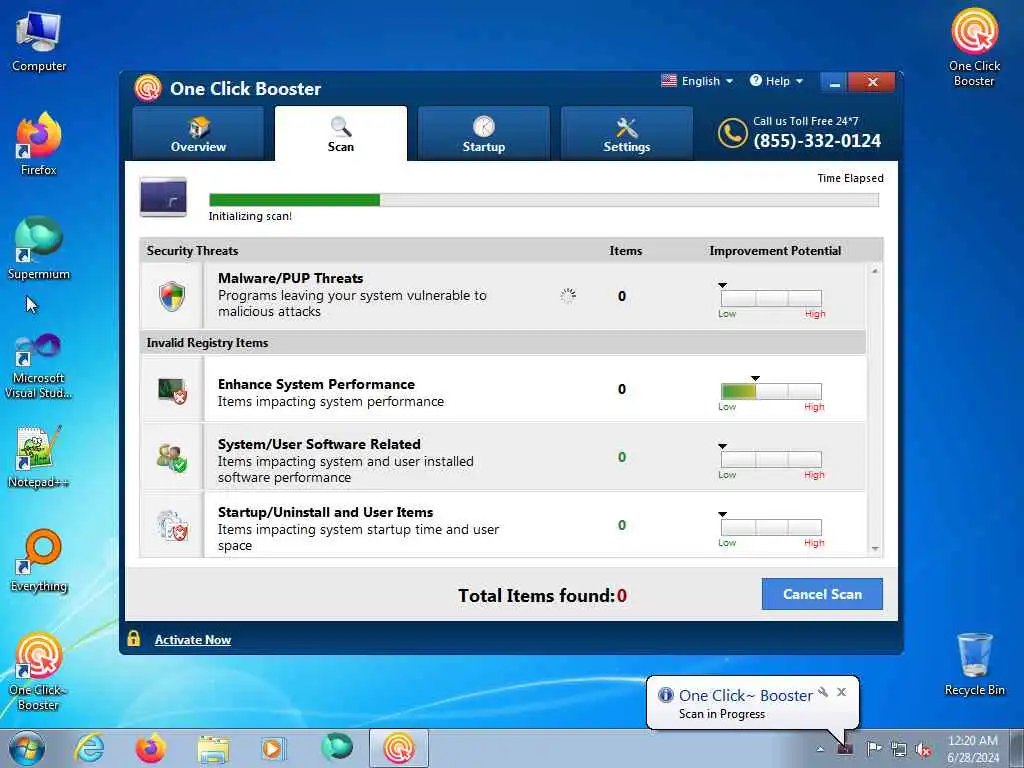Screen dimensions: 1024x768
Task: Click the taskbar clock showing 12:20 AM
Action: pyautogui.click(x=973, y=748)
